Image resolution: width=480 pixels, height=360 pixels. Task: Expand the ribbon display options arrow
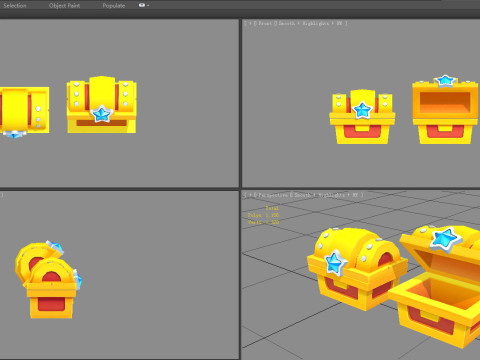tap(148, 6)
